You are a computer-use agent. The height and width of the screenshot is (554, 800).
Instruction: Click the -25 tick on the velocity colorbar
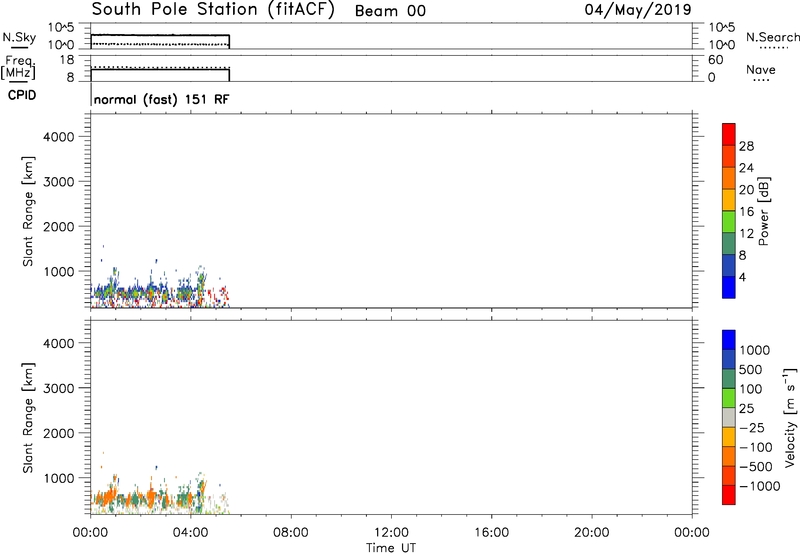click(x=751, y=428)
